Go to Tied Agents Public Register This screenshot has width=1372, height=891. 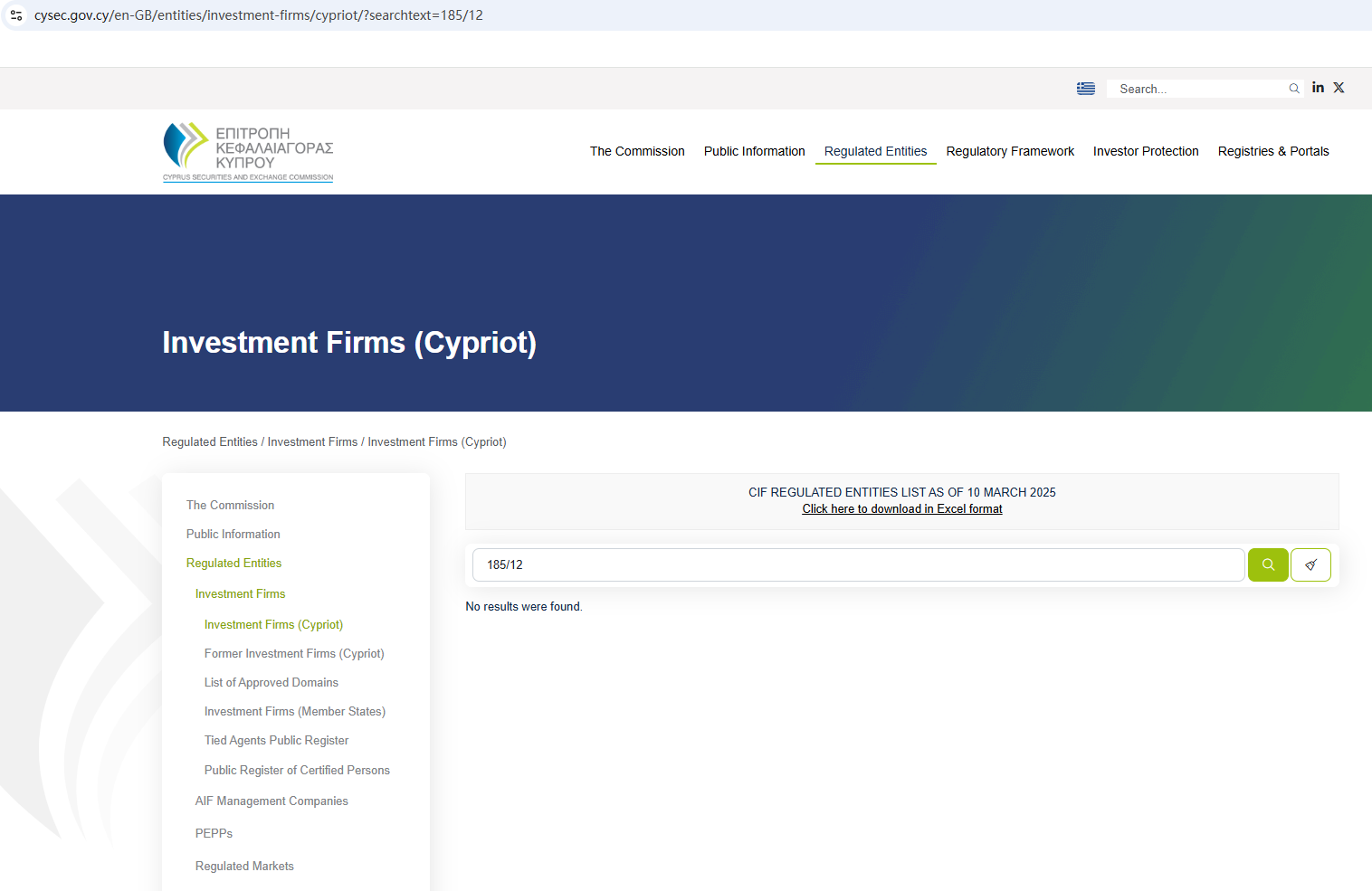276,740
